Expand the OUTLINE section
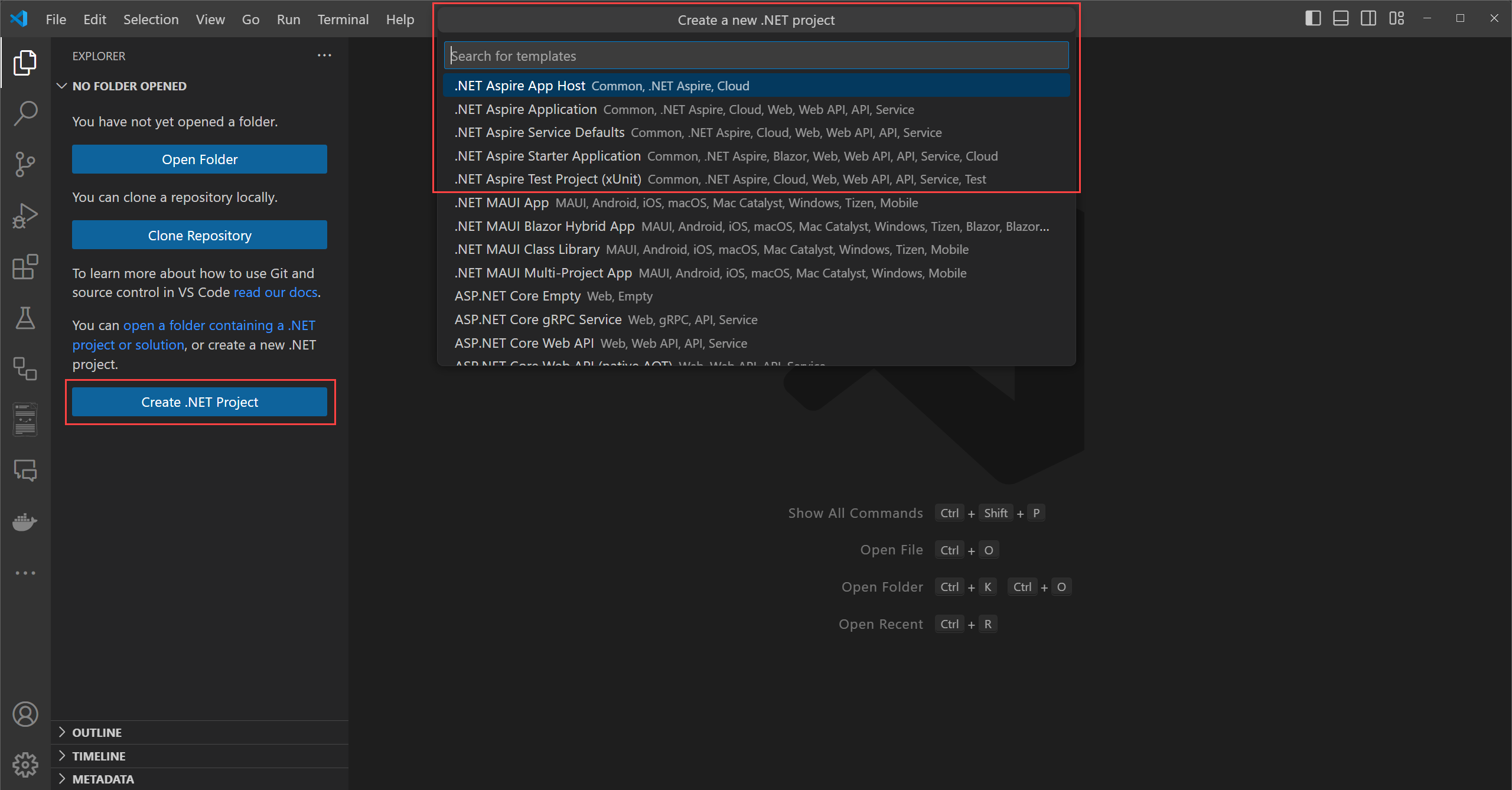Image resolution: width=1512 pixels, height=790 pixels. click(200, 733)
